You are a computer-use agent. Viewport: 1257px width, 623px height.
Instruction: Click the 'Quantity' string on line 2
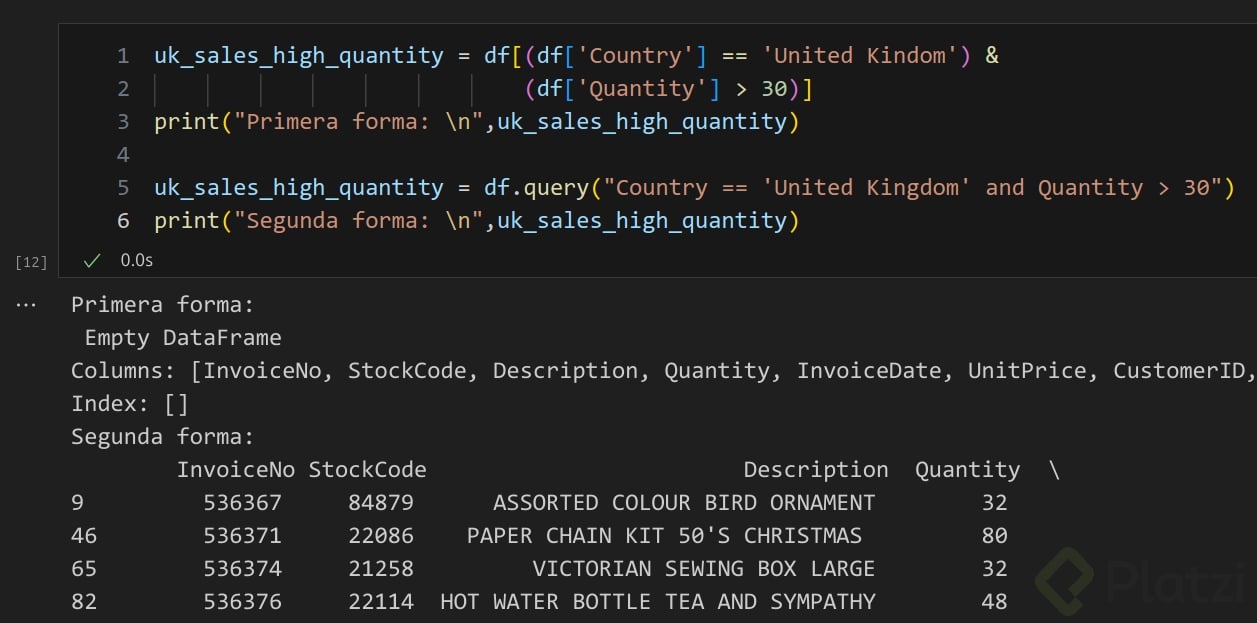coord(654,89)
